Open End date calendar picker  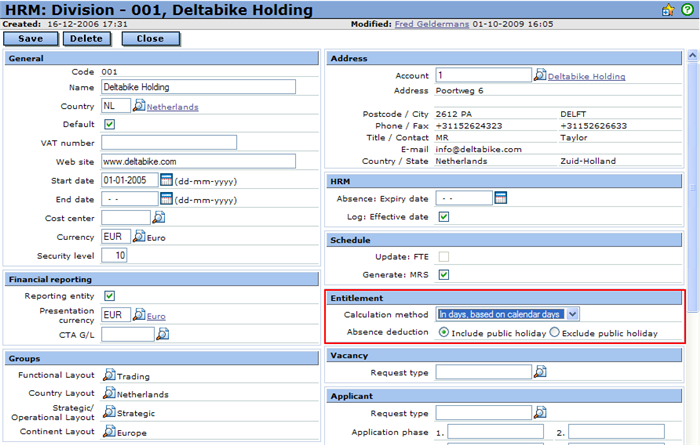[x=166, y=199]
